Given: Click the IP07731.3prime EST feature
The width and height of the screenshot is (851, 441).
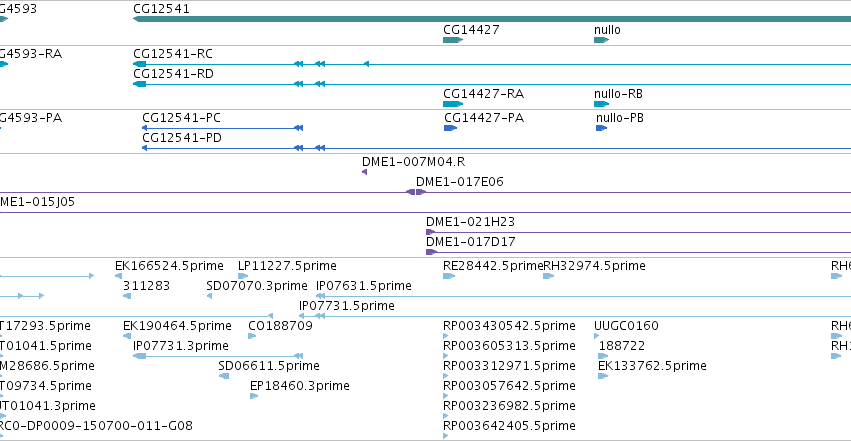Looking at the screenshot, I should [x=218, y=356].
